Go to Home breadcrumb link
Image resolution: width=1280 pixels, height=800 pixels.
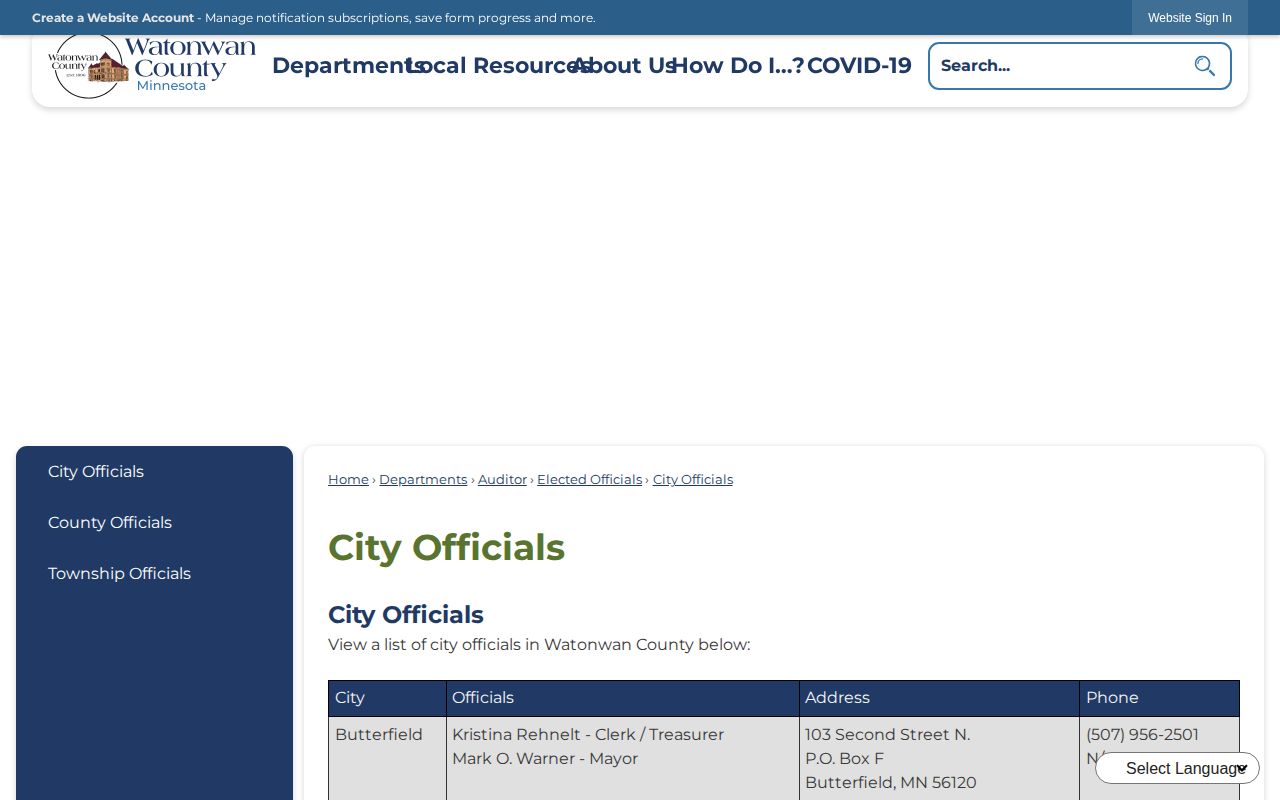(x=348, y=480)
